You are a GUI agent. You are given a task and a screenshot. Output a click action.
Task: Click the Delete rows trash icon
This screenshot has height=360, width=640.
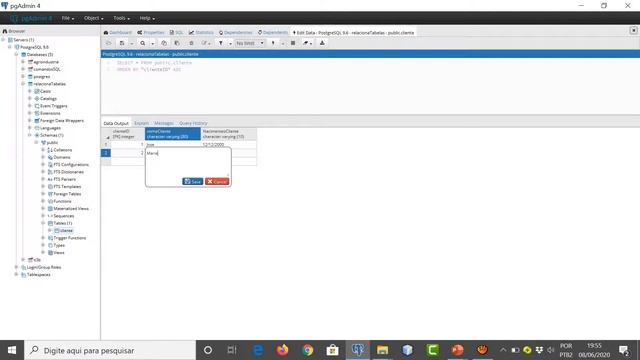(x=191, y=43)
